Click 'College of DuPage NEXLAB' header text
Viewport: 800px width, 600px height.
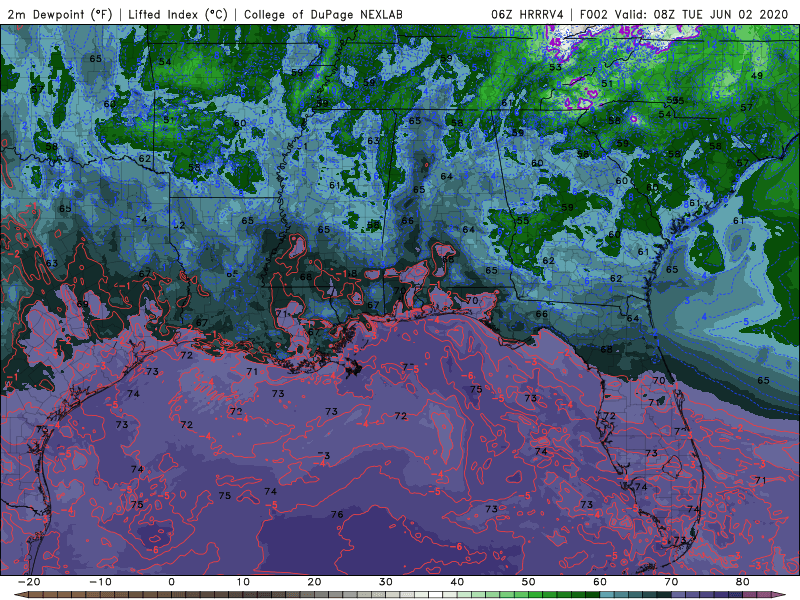coord(323,14)
